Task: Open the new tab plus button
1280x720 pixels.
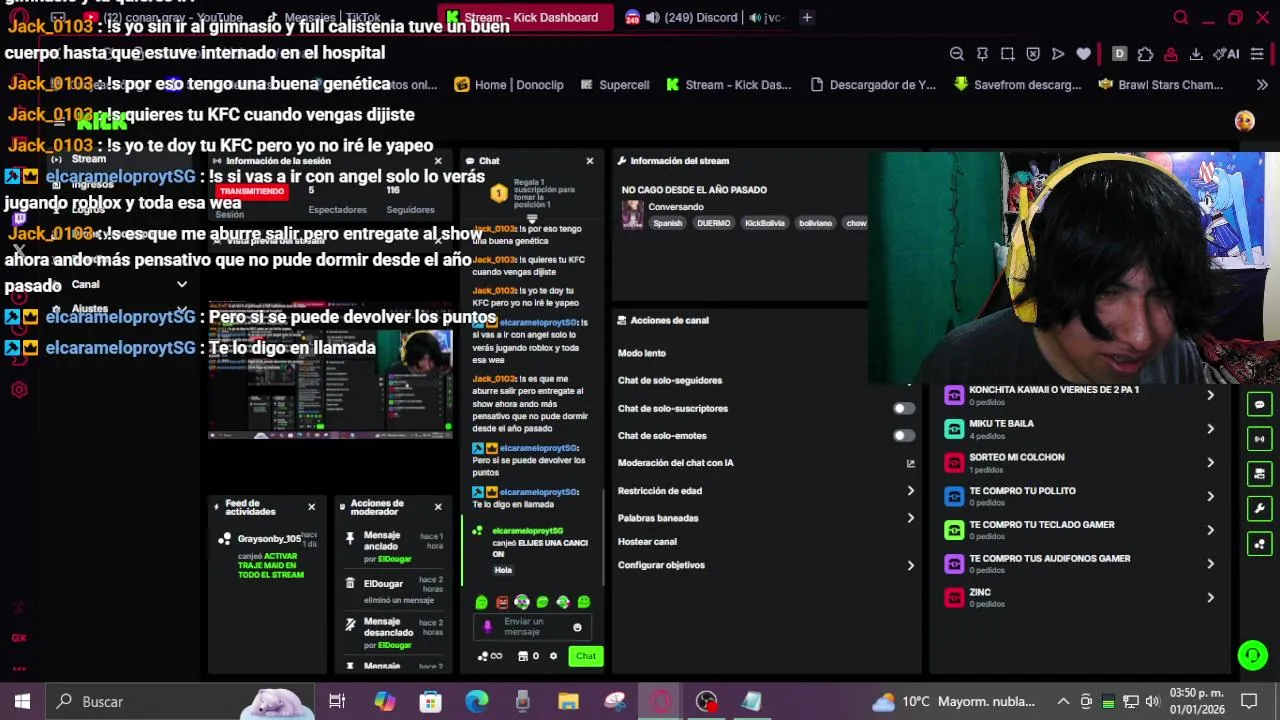Action: [x=807, y=17]
